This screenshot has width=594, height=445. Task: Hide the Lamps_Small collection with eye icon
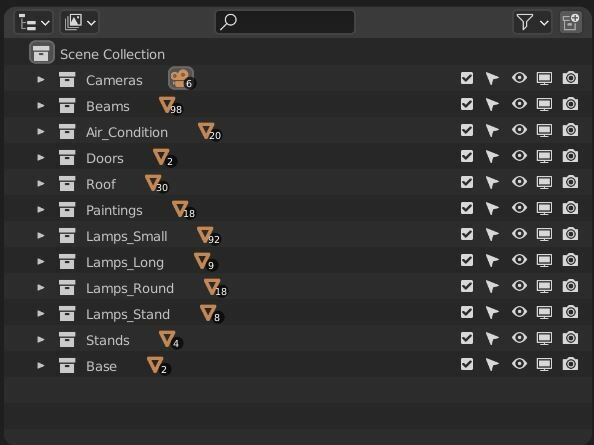pos(519,234)
